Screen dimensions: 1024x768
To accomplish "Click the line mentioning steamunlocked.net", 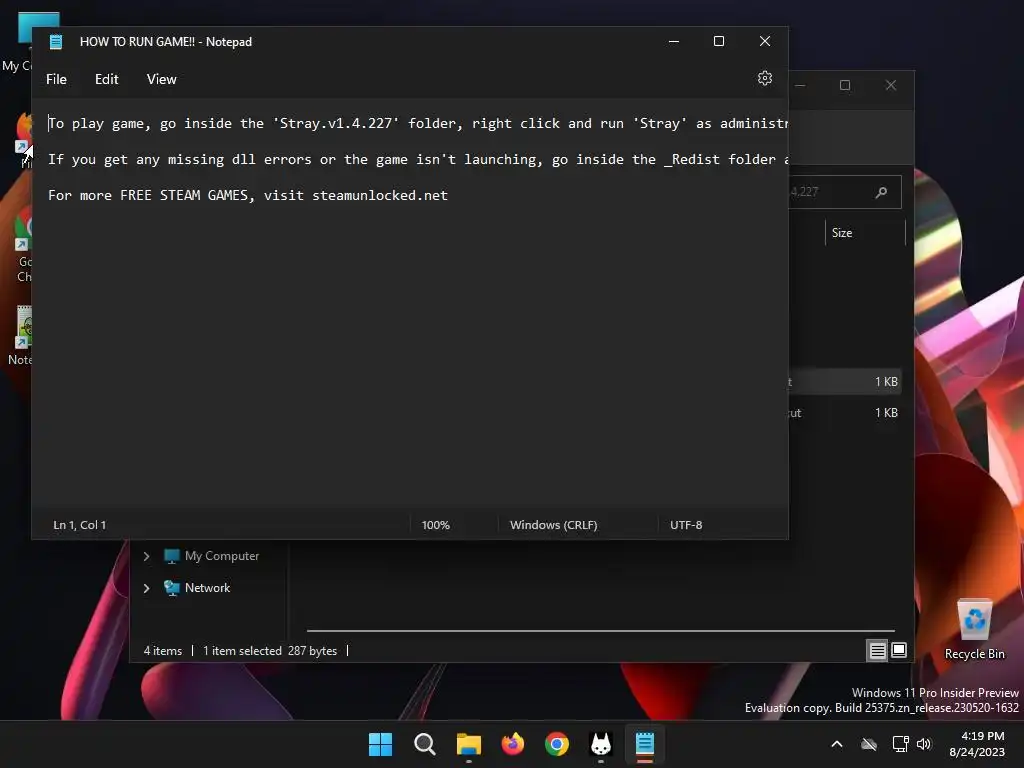I will coord(248,195).
